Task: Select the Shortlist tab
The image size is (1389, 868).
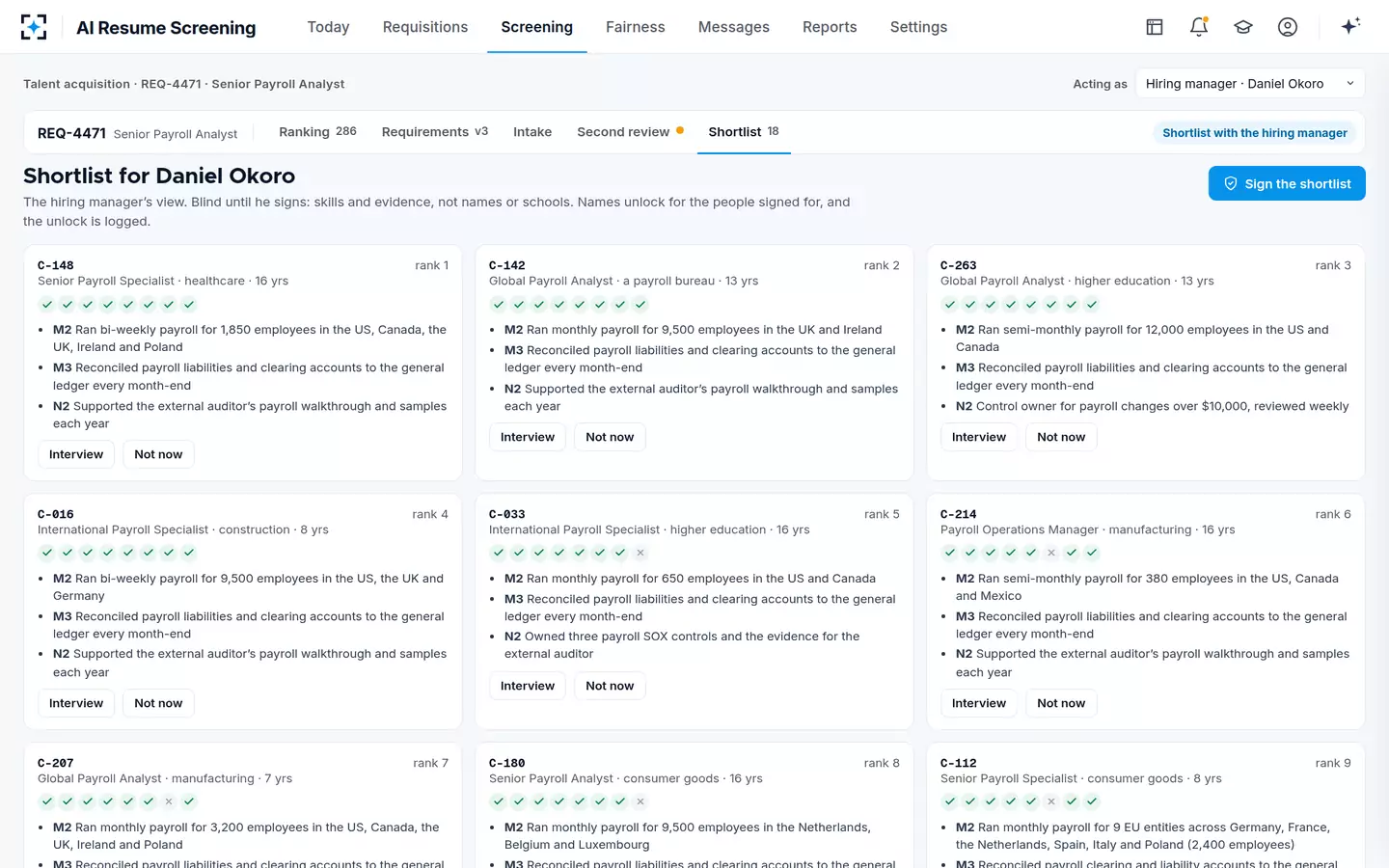Action: click(x=744, y=132)
